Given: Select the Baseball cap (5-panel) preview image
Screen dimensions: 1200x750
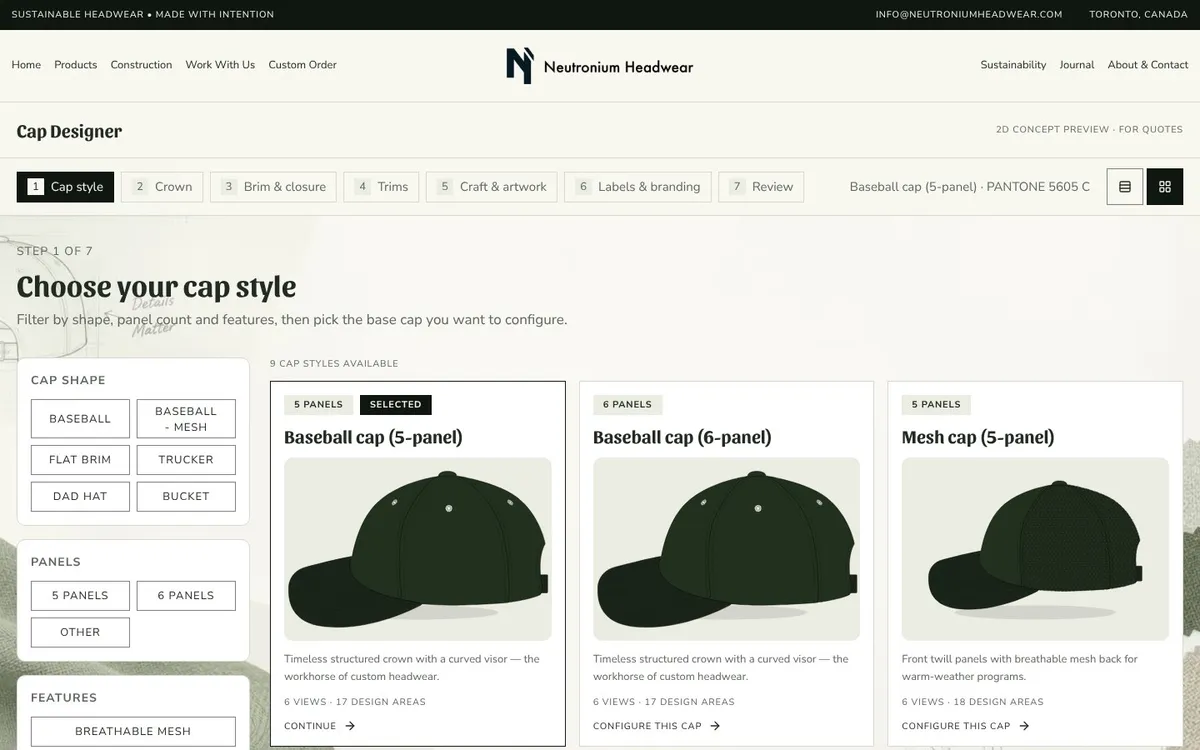Looking at the screenshot, I should pos(418,549).
